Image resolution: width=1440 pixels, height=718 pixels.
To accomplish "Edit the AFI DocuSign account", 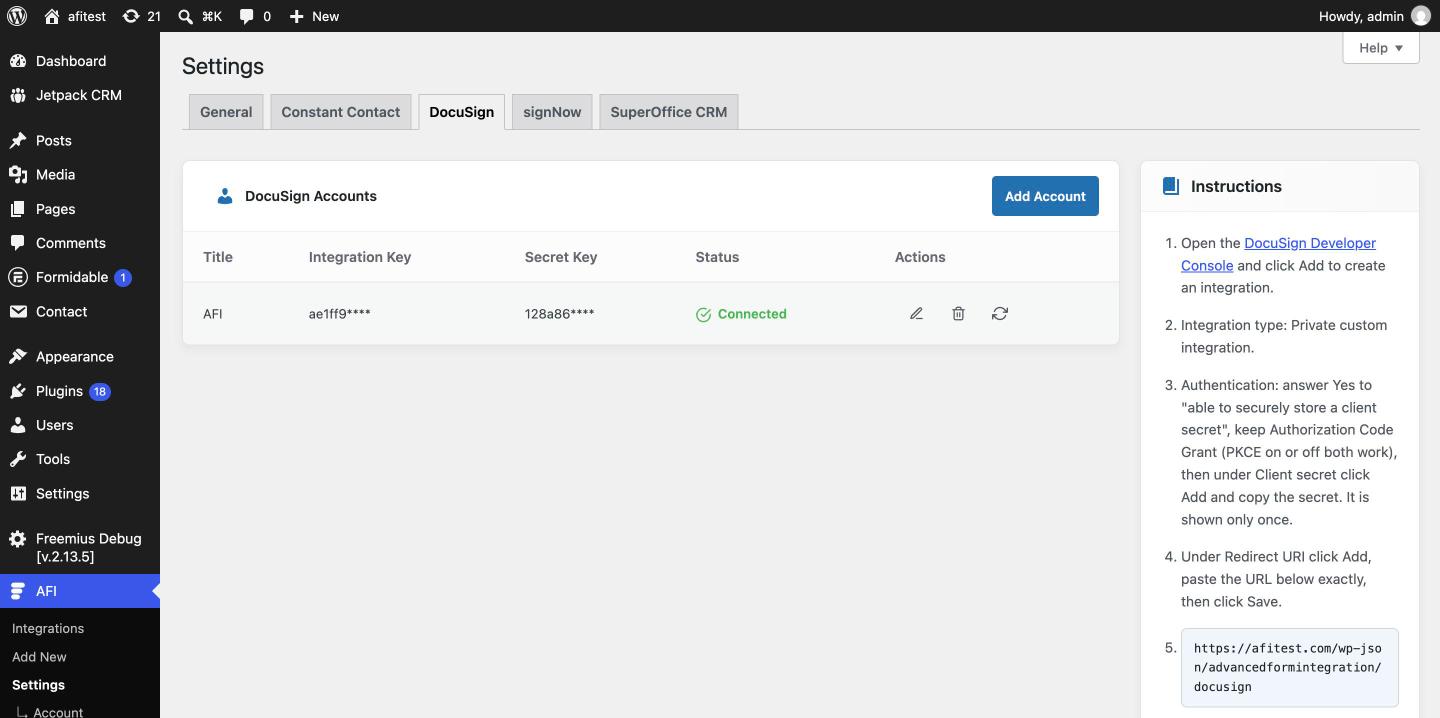I will coord(916,314).
